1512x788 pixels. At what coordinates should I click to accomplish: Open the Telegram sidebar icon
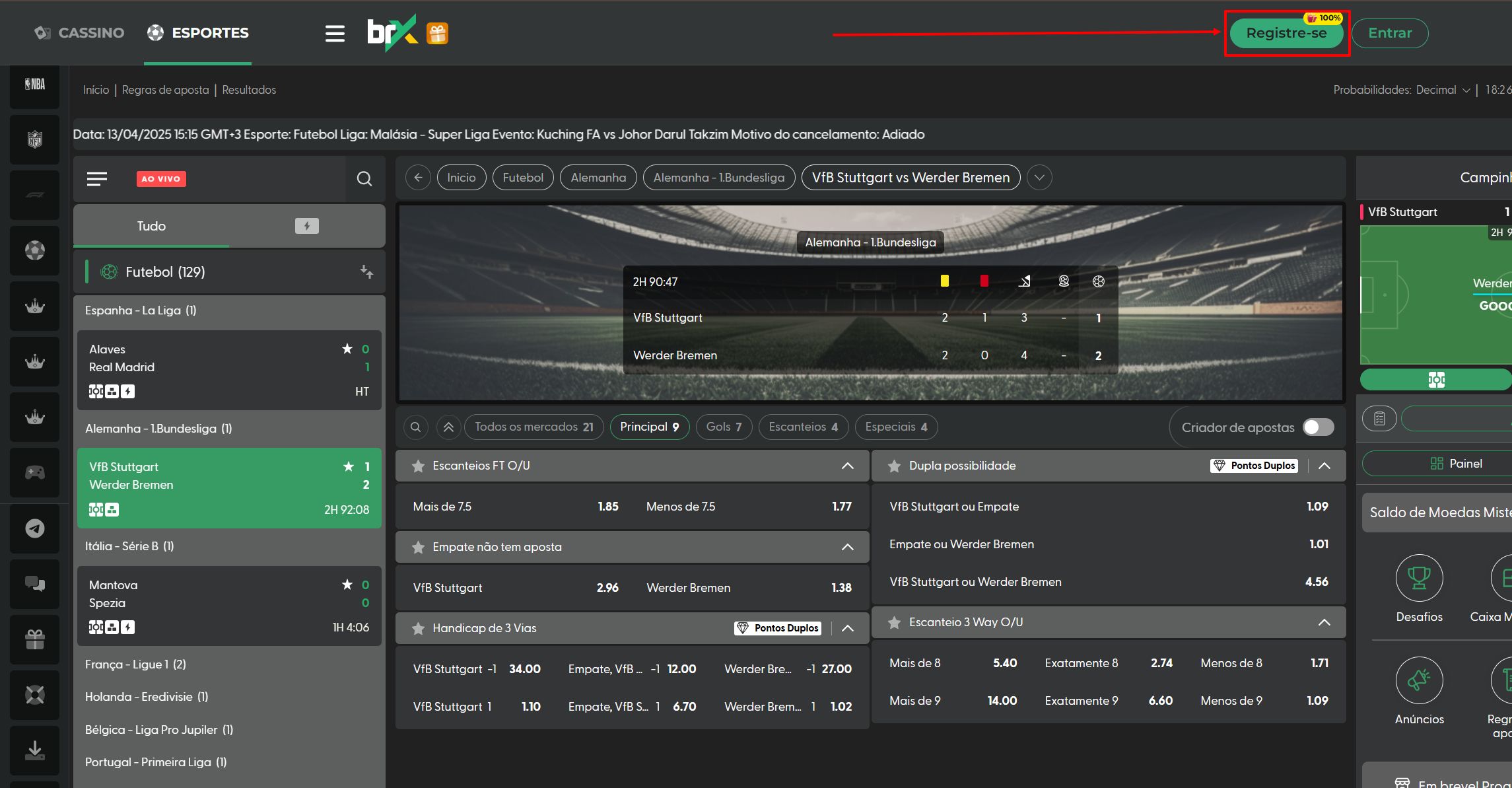[x=35, y=528]
